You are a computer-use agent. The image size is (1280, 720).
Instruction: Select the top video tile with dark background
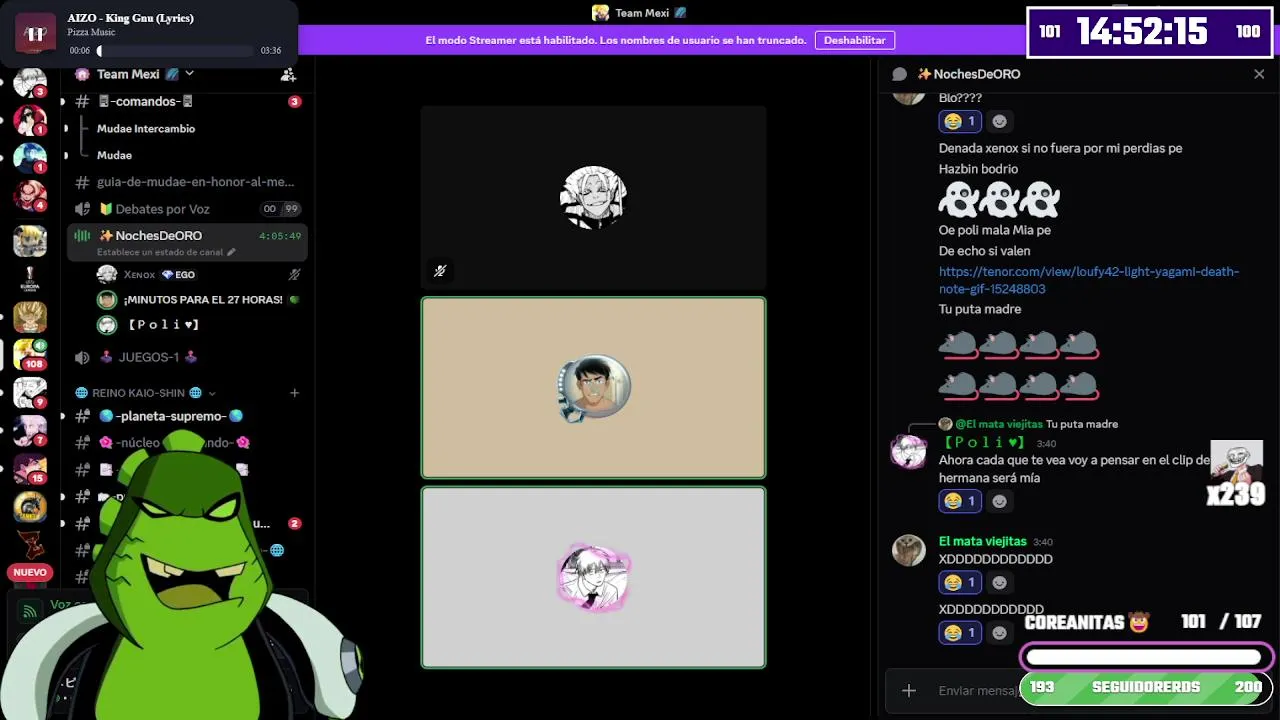593,198
